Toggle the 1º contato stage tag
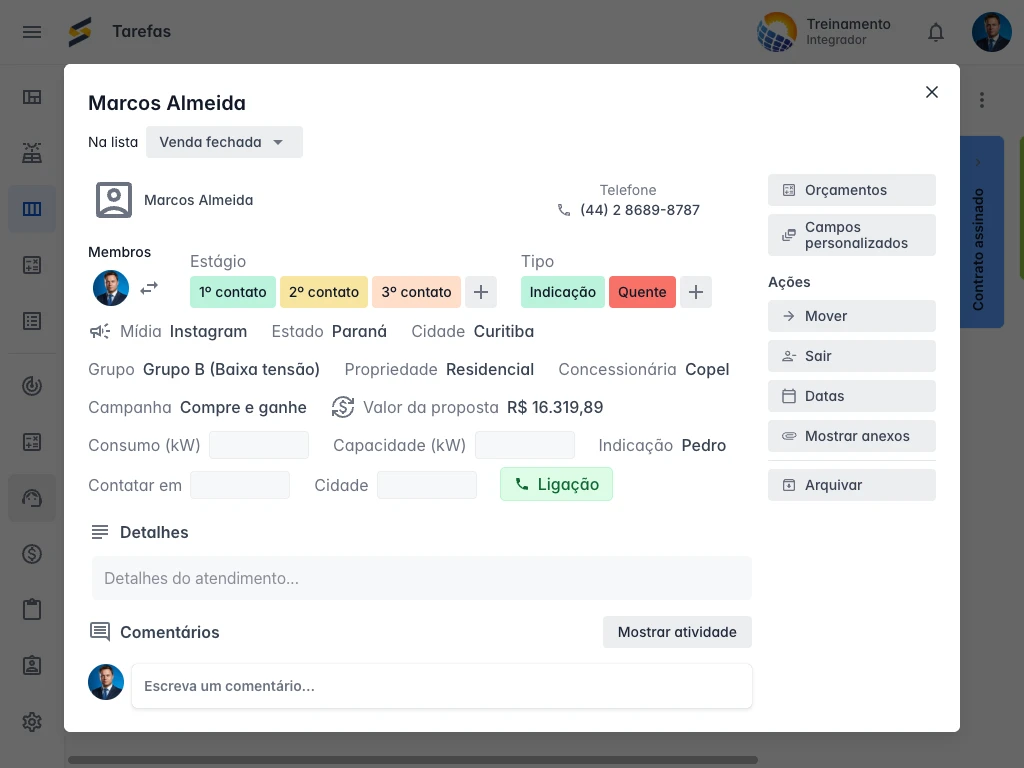The image size is (1024, 768). click(x=232, y=292)
